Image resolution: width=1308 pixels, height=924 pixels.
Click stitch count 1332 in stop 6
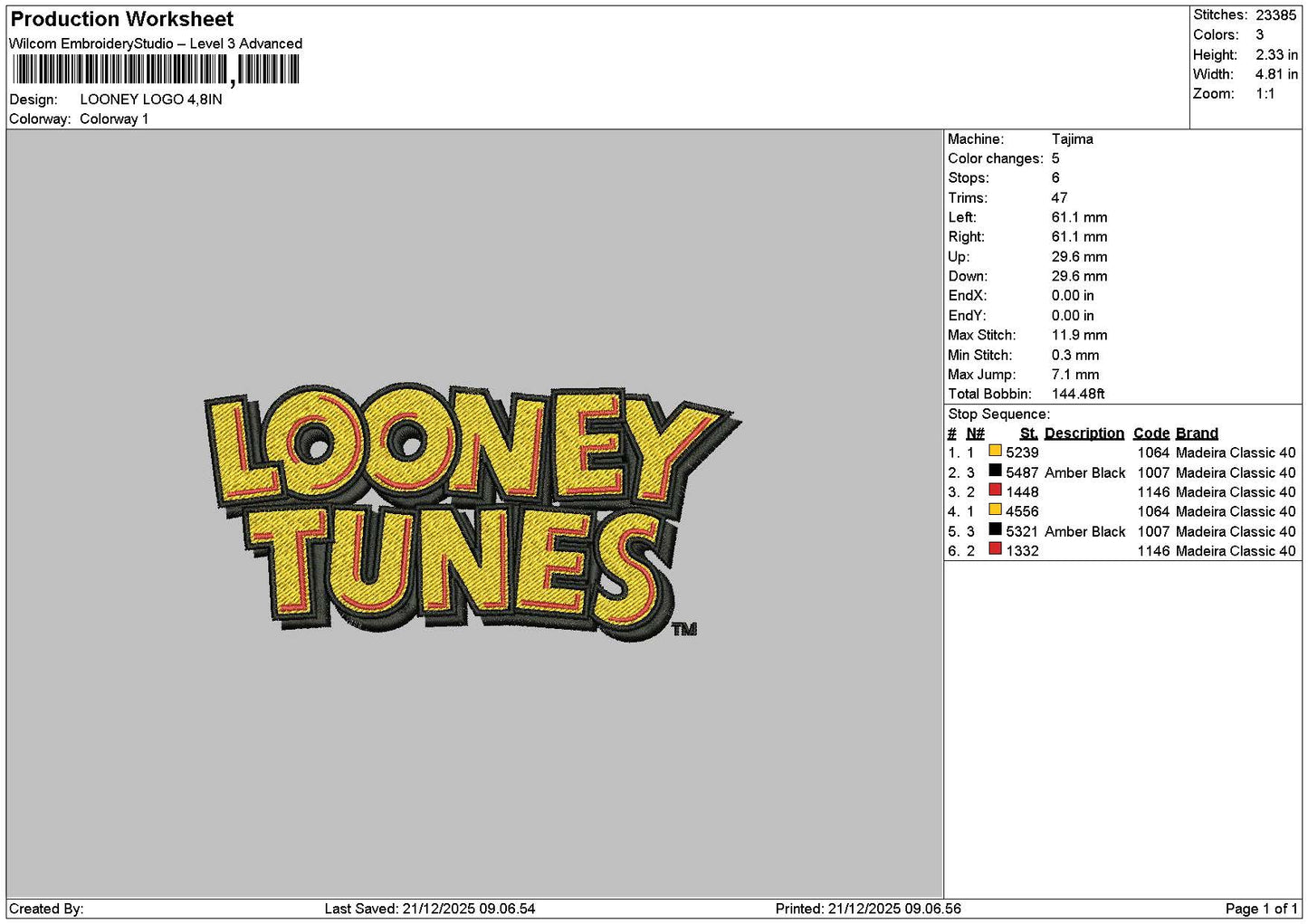(1022, 551)
